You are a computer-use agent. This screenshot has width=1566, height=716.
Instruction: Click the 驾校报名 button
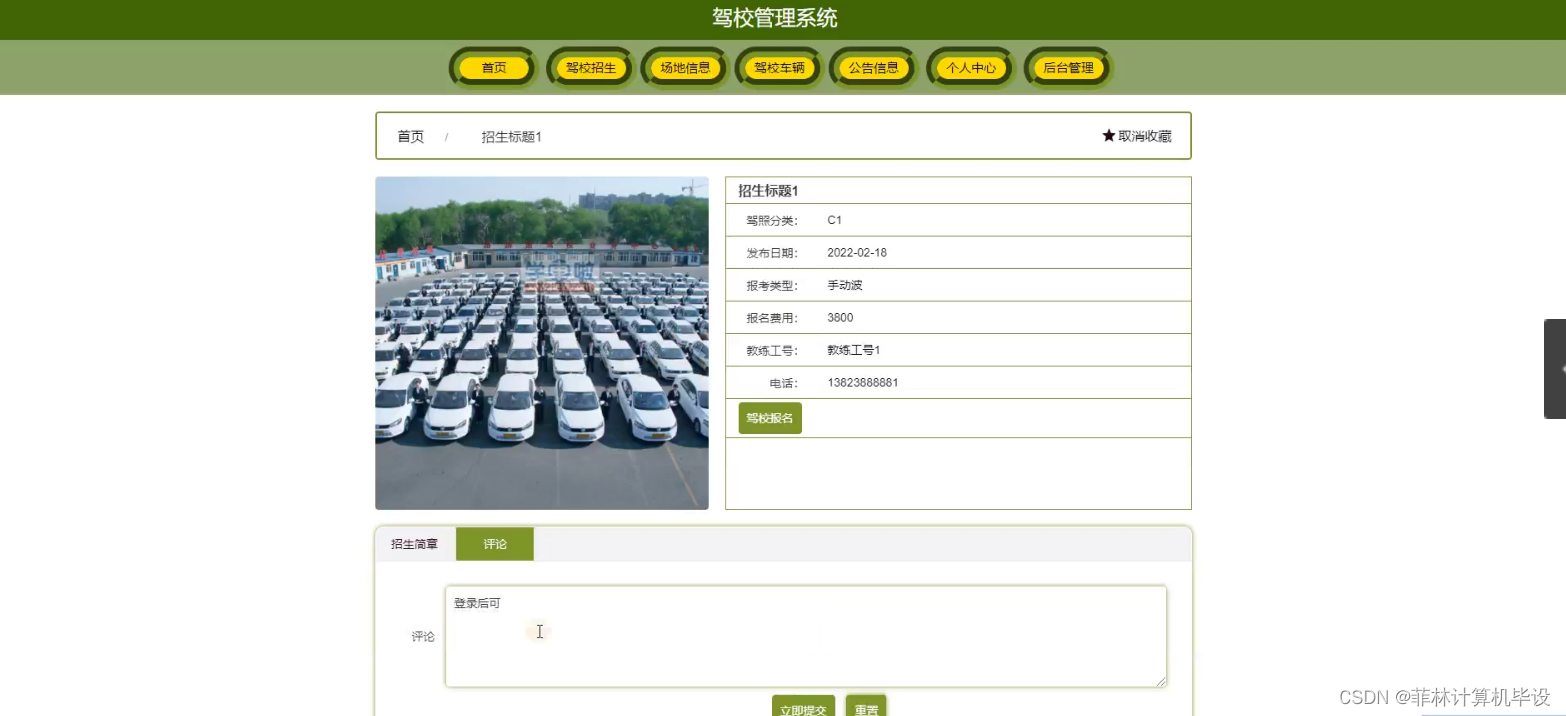770,418
